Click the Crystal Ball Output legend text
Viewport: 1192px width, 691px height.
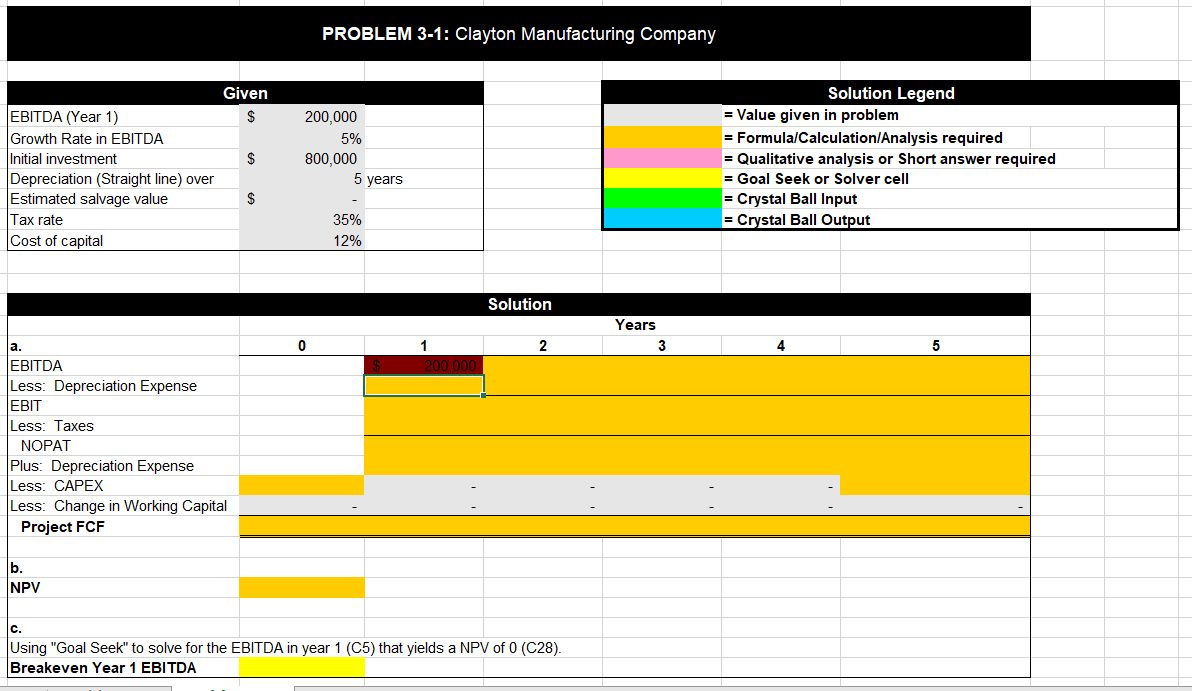click(797, 220)
